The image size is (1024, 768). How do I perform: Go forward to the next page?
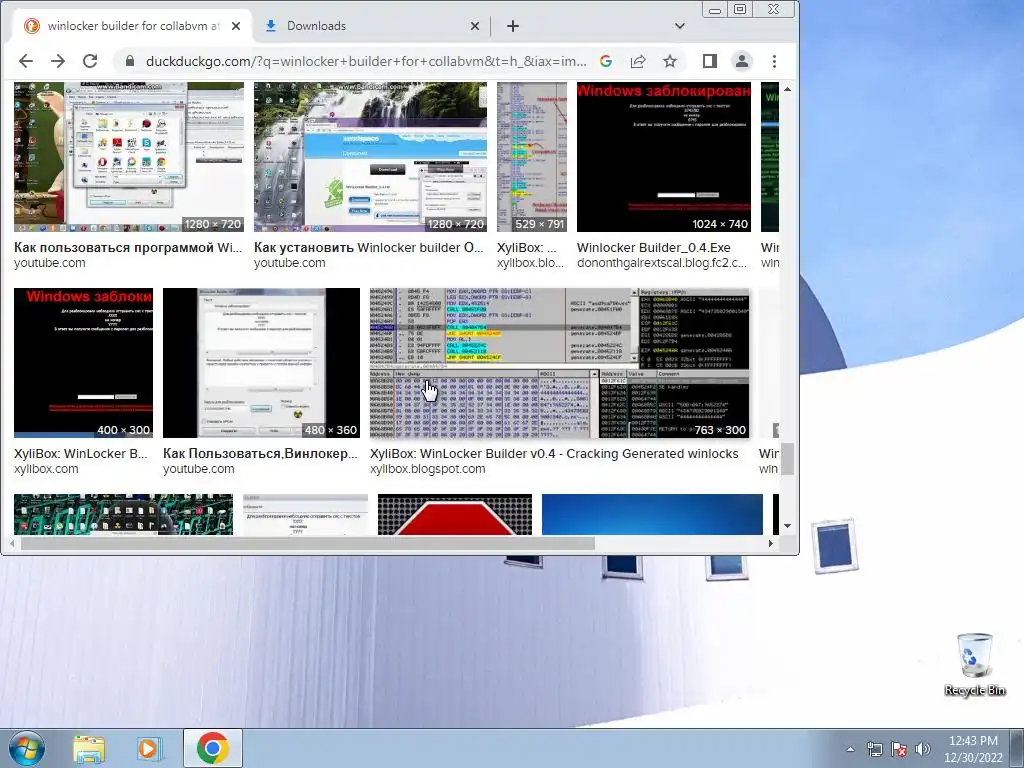coord(58,61)
